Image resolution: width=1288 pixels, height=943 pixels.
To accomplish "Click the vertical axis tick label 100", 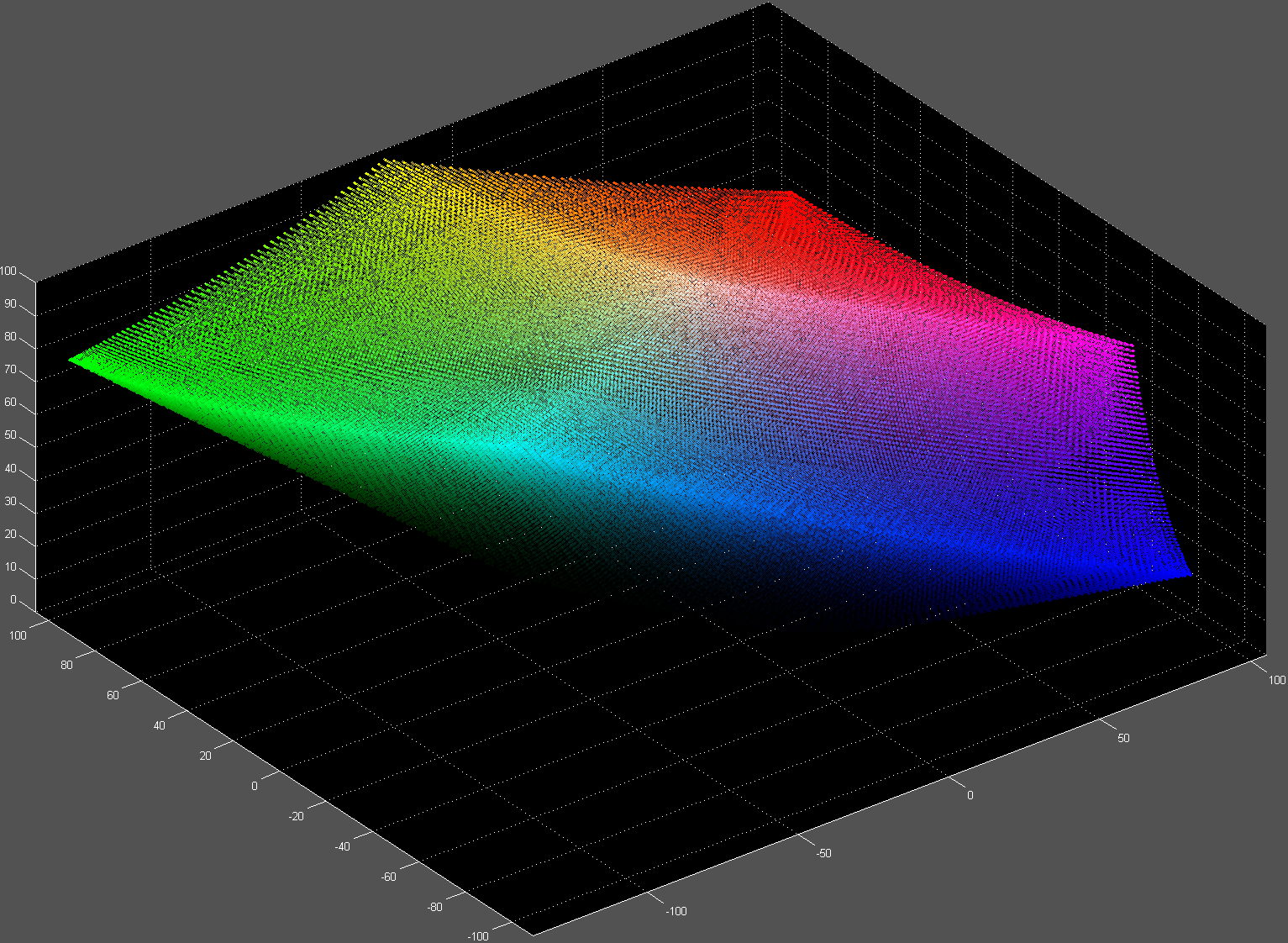I will click(x=8, y=271).
